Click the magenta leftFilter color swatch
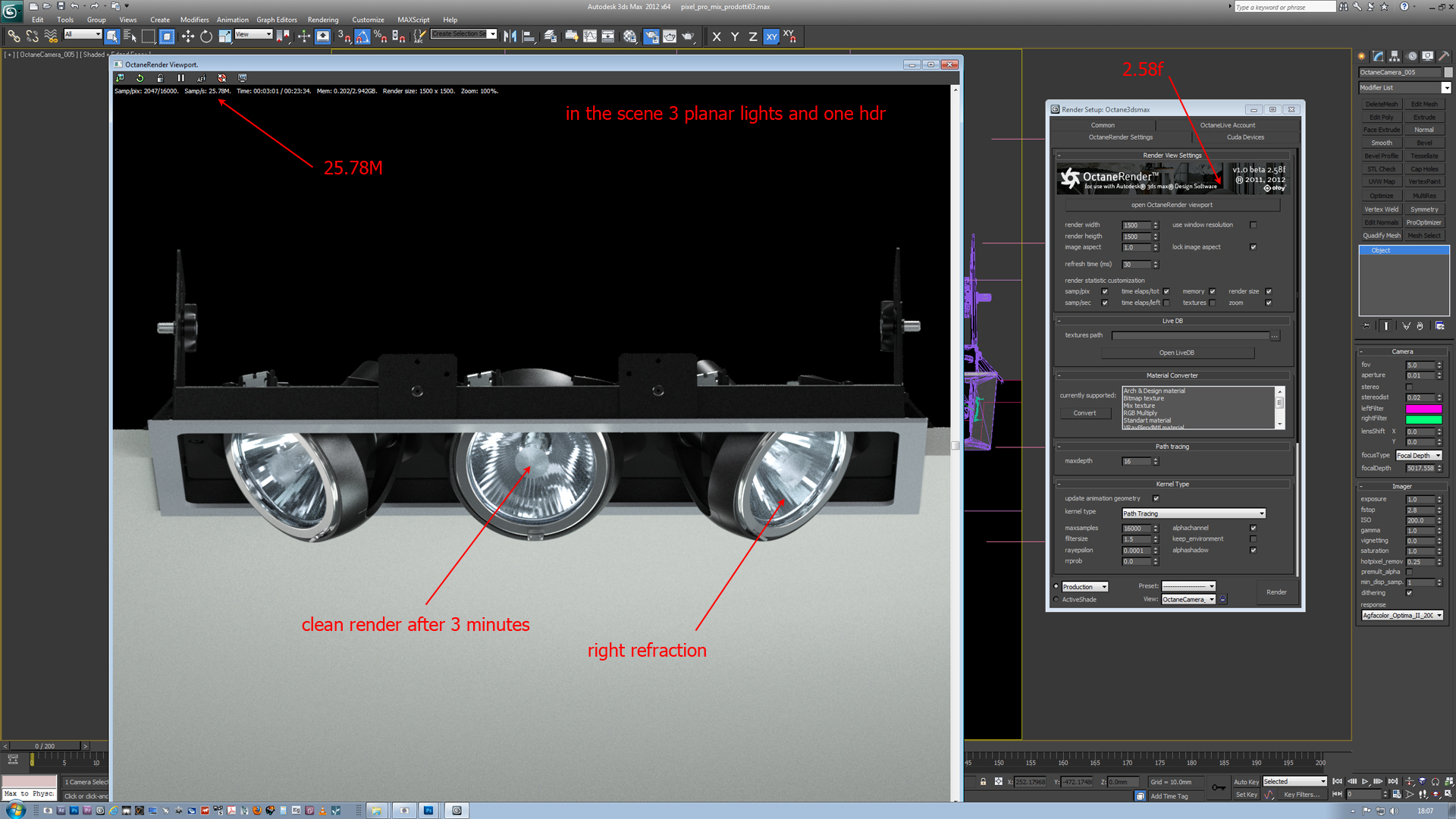The height and width of the screenshot is (819, 1456). tap(1423, 409)
